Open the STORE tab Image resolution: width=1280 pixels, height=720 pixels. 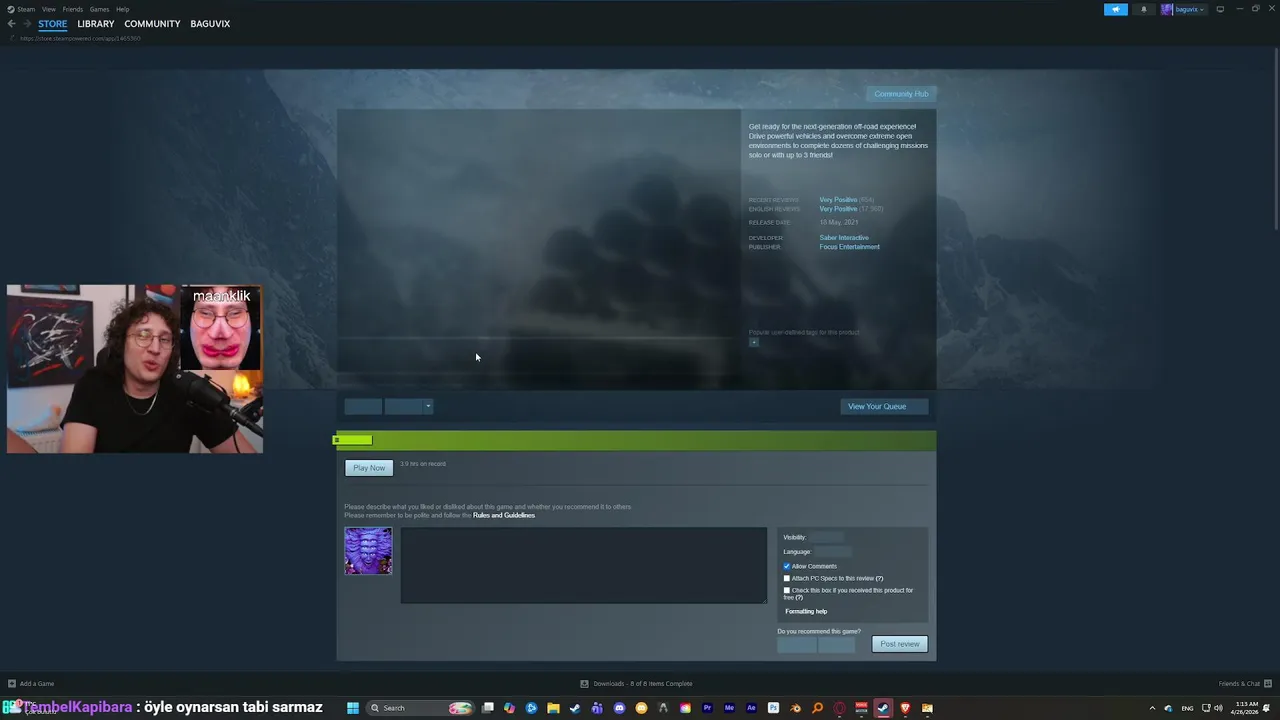tap(53, 24)
